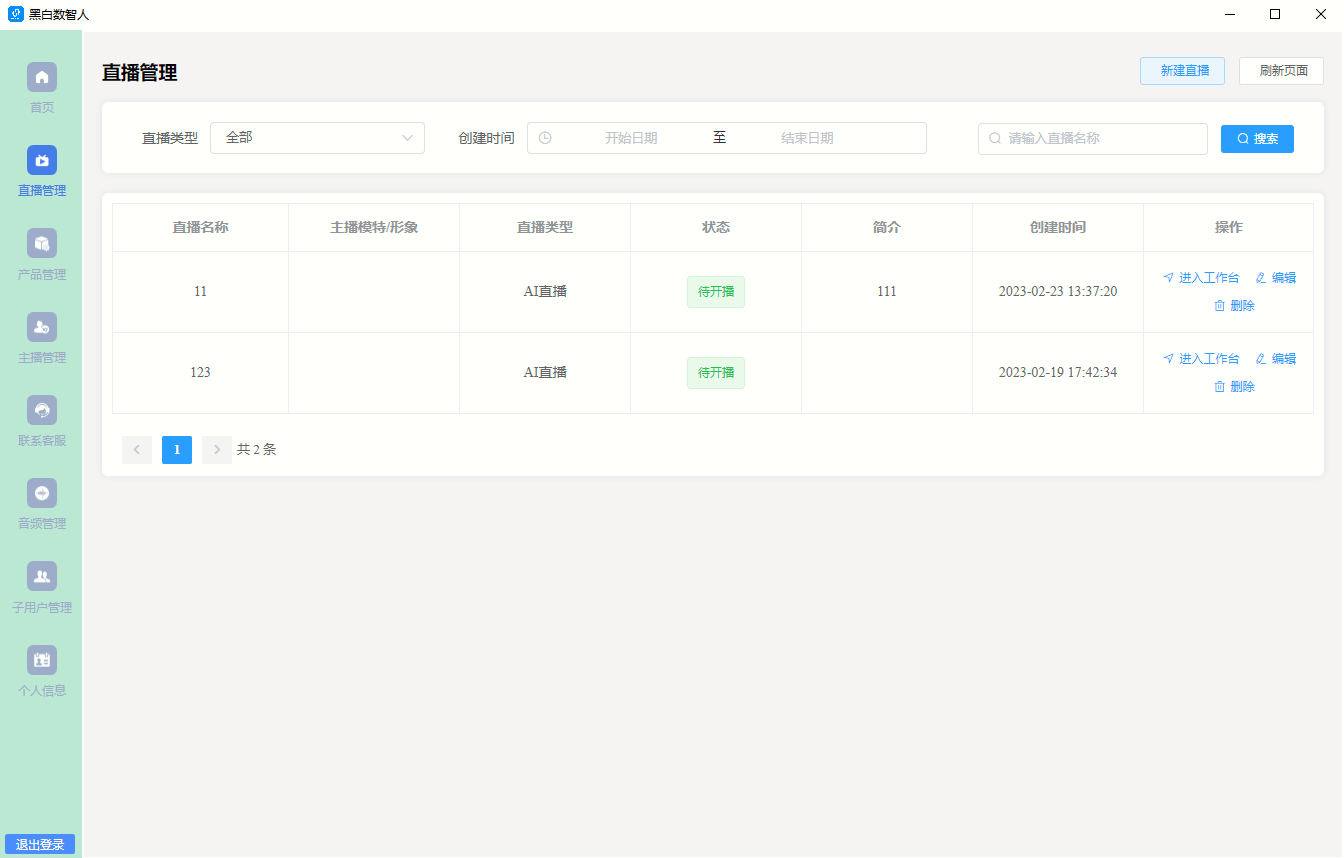Click the trash icon in the row named 123
This screenshot has width=1344, height=858.
point(1219,387)
